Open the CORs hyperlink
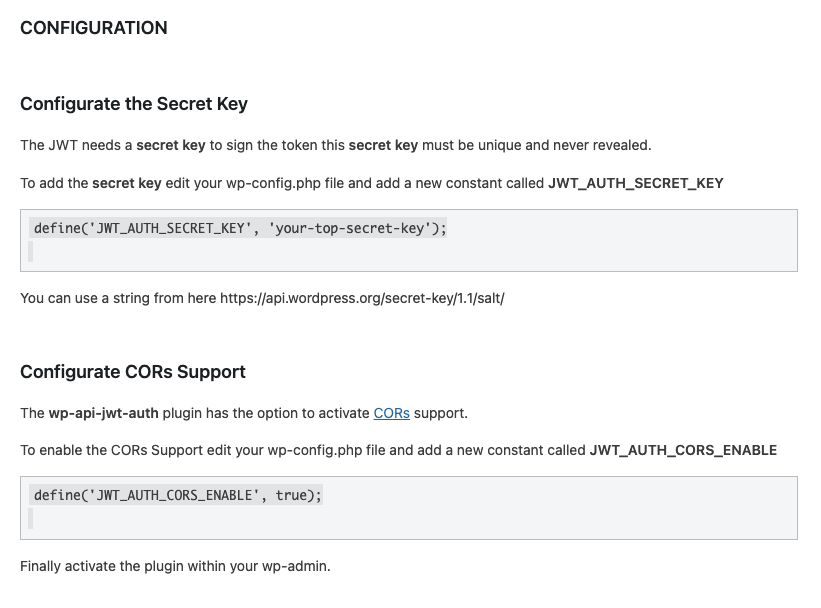The image size is (821, 608). (x=391, y=413)
